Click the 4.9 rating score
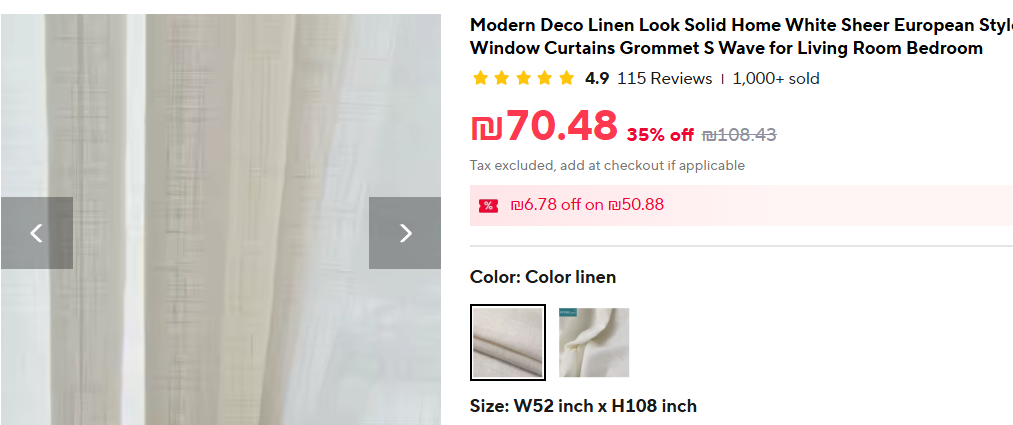1013x425 pixels. 597,78
